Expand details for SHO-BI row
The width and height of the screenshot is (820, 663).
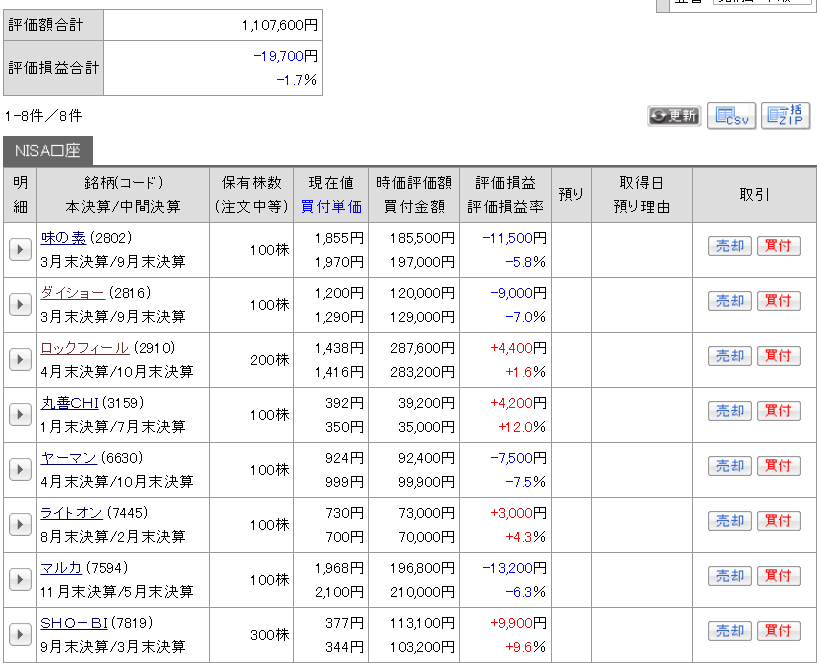(20, 635)
